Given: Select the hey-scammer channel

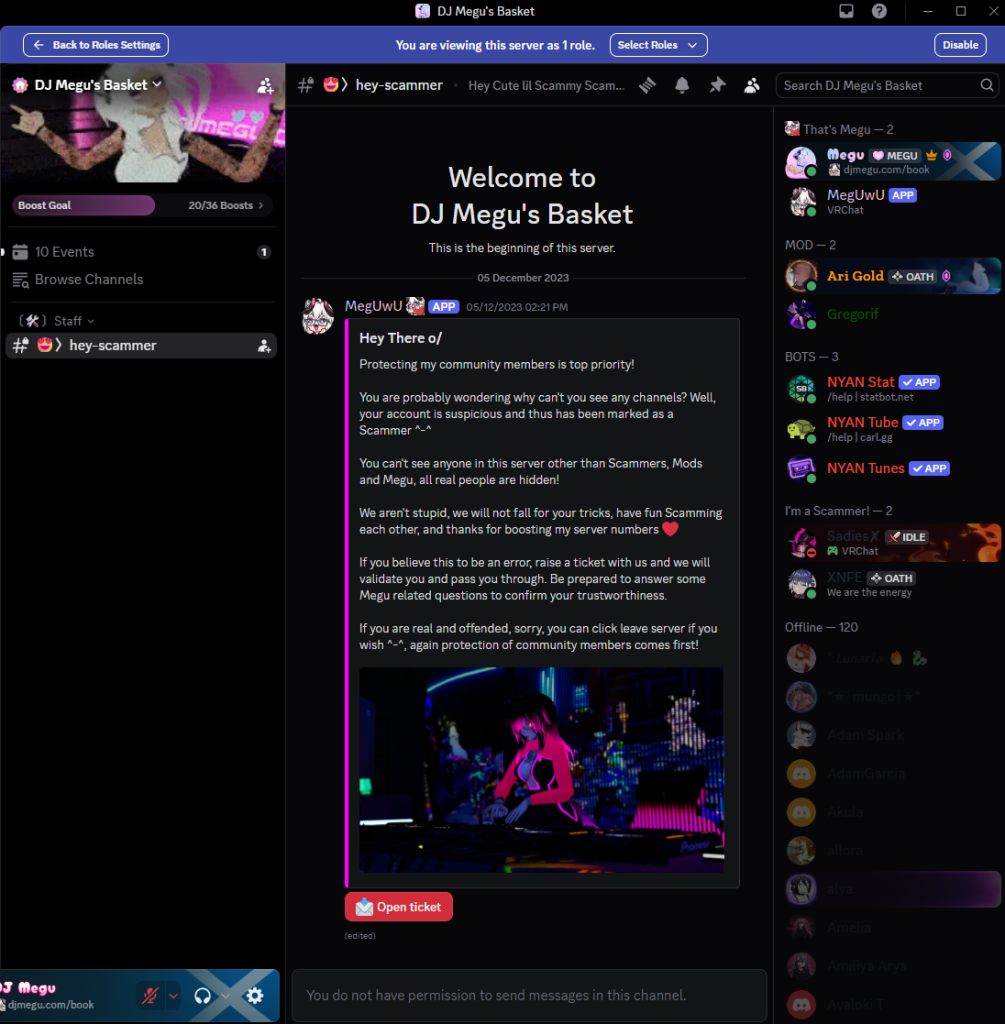Looking at the screenshot, I should (141, 345).
